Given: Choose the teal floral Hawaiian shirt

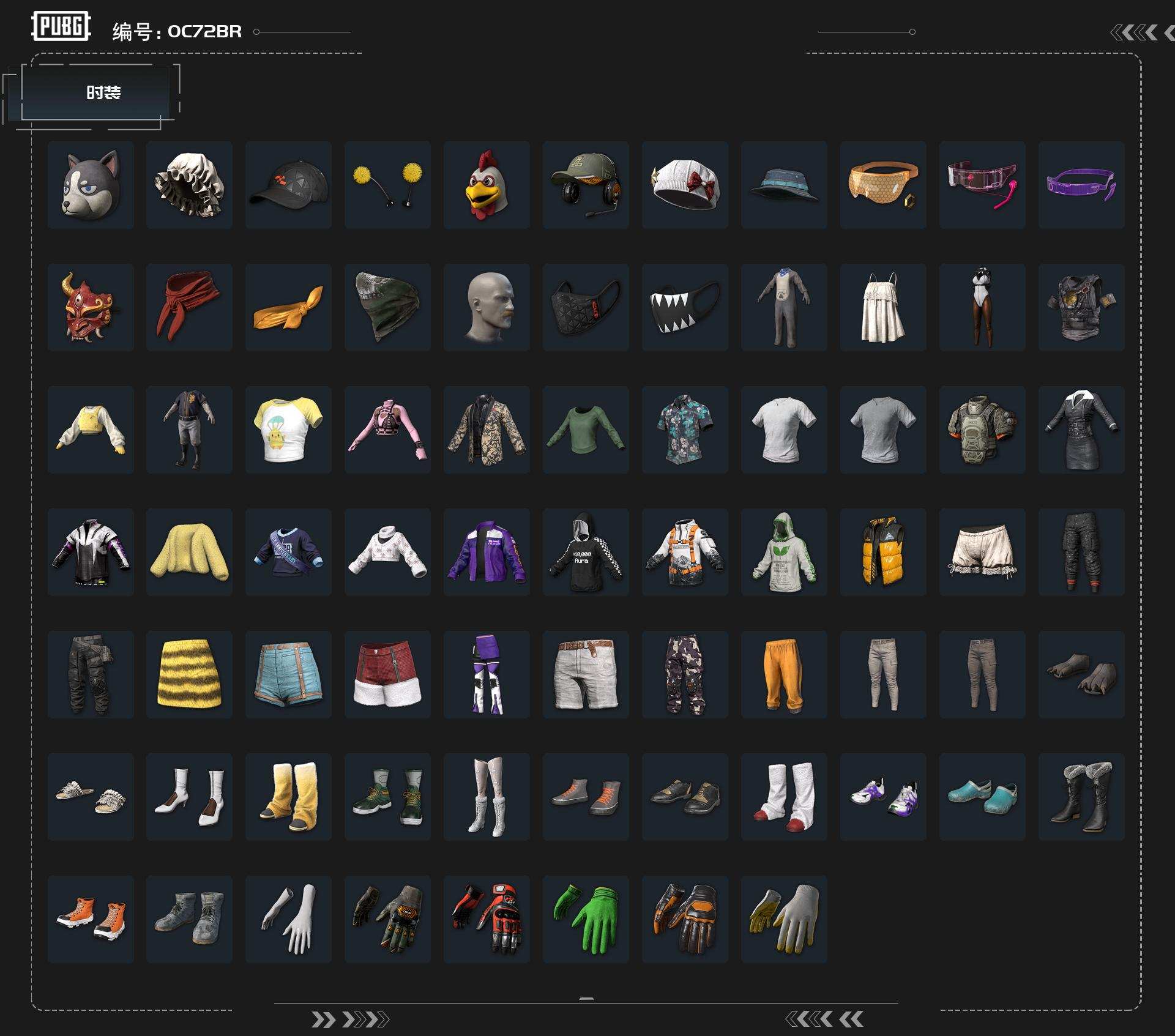Looking at the screenshot, I should tap(685, 430).
